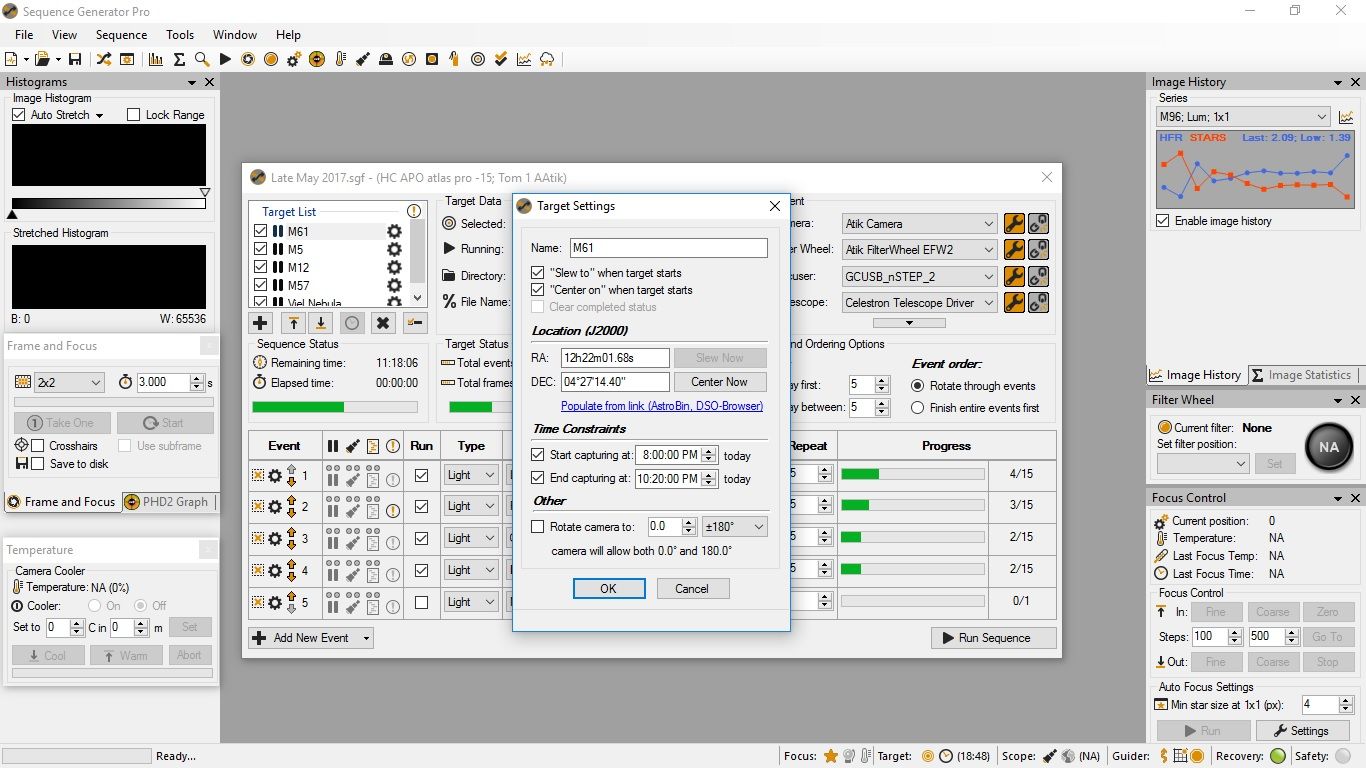This screenshot has height=768, width=1366.
Task: Click the image statistics sigma icon
Action: click(x=180, y=59)
